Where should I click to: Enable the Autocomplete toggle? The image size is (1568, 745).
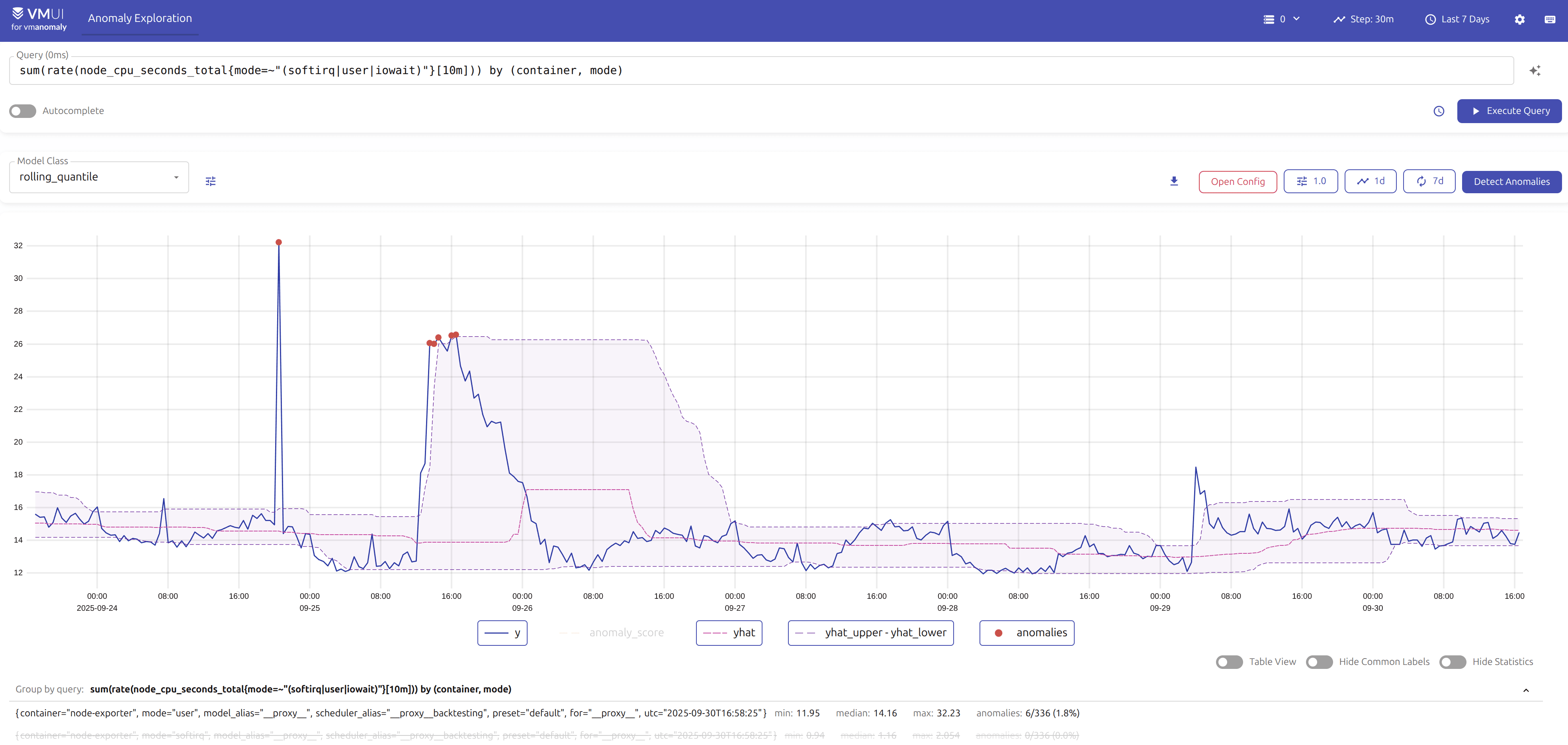click(x=23, y=111)
